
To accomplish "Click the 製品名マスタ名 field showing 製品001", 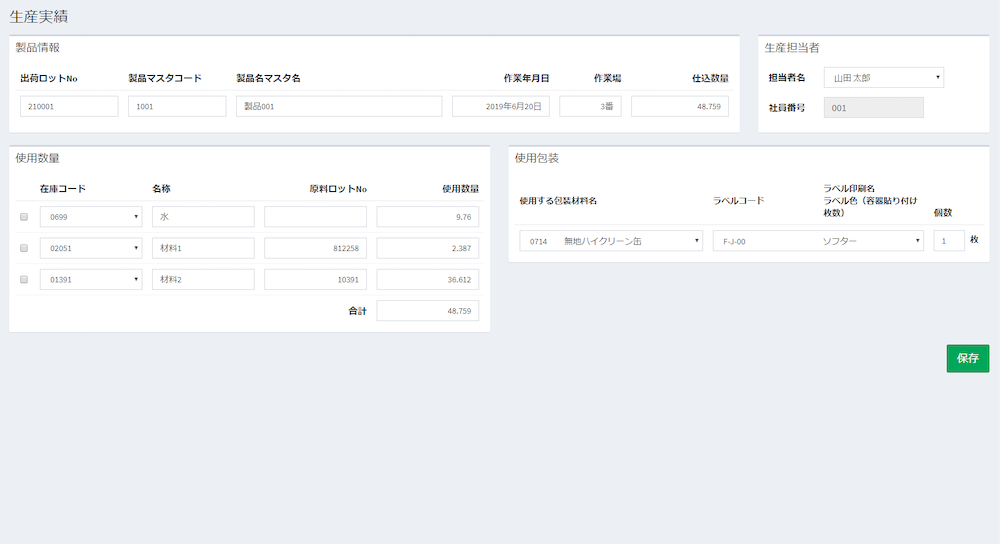I will [339, 106].
